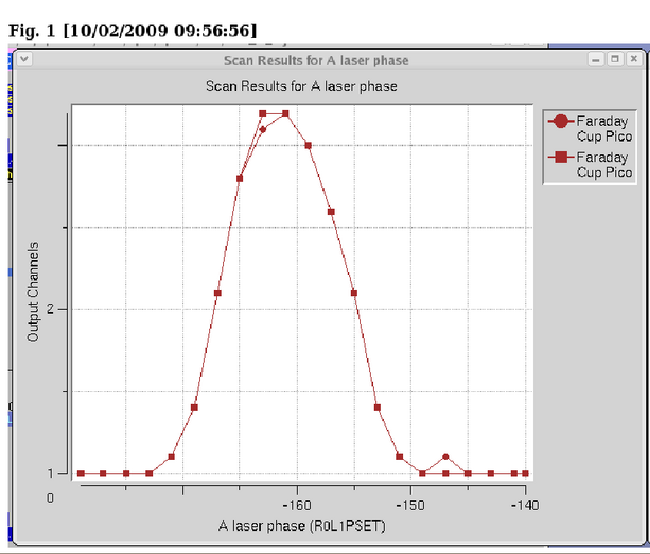Minimize the Scan Results window
The image size is (650, 554).
[x=596, y=59]
